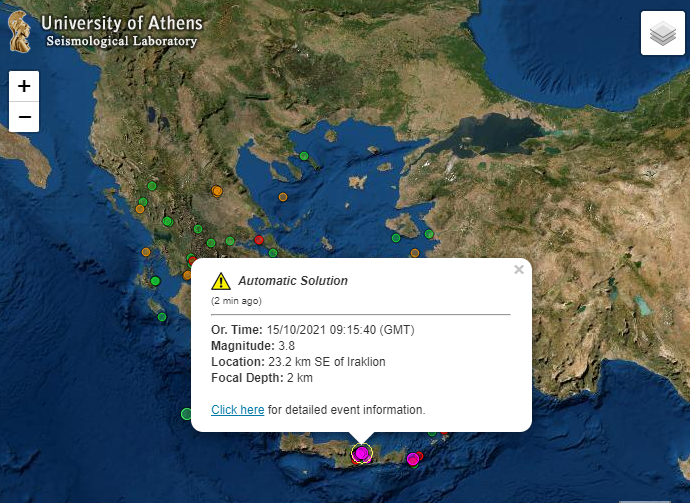Click the large green marker southwest of Peloponnese
Screen dimensions: 690x503
tap(187, 414)
